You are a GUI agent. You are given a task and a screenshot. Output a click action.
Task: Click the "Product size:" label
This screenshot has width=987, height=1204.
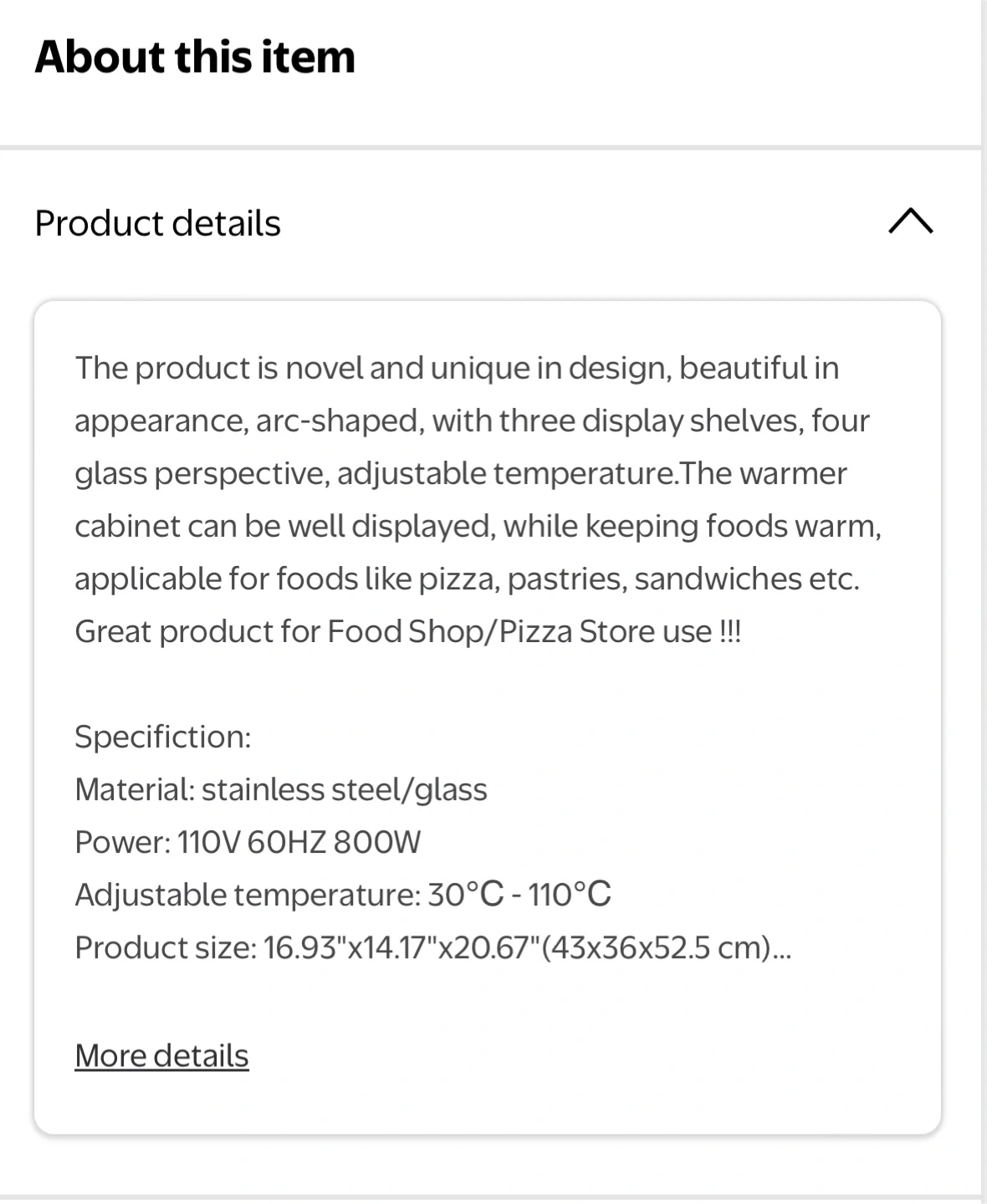[x=165, y=947]
